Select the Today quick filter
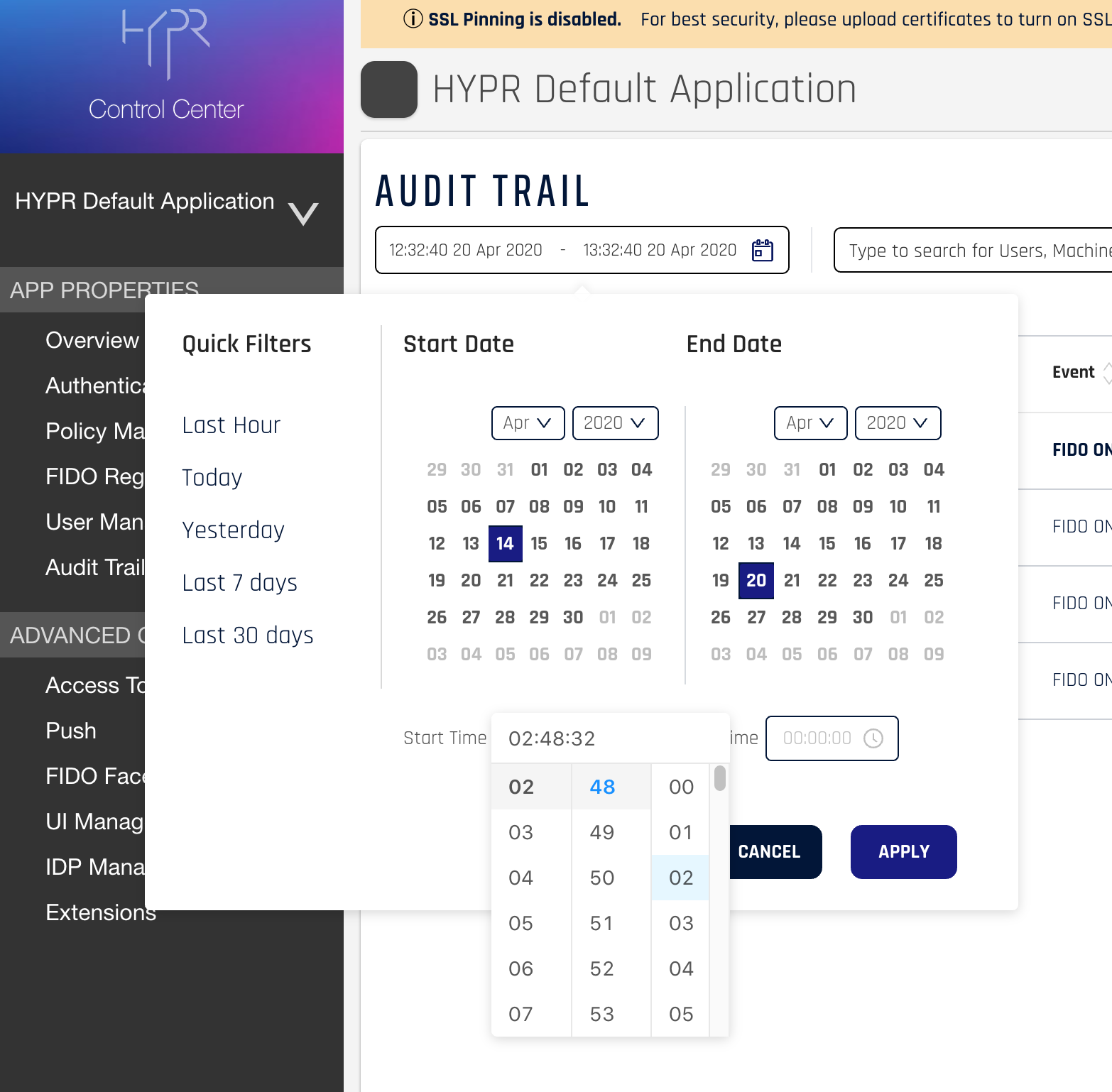The height and width of the screenshot is (1092, 1112). [212, 478]
